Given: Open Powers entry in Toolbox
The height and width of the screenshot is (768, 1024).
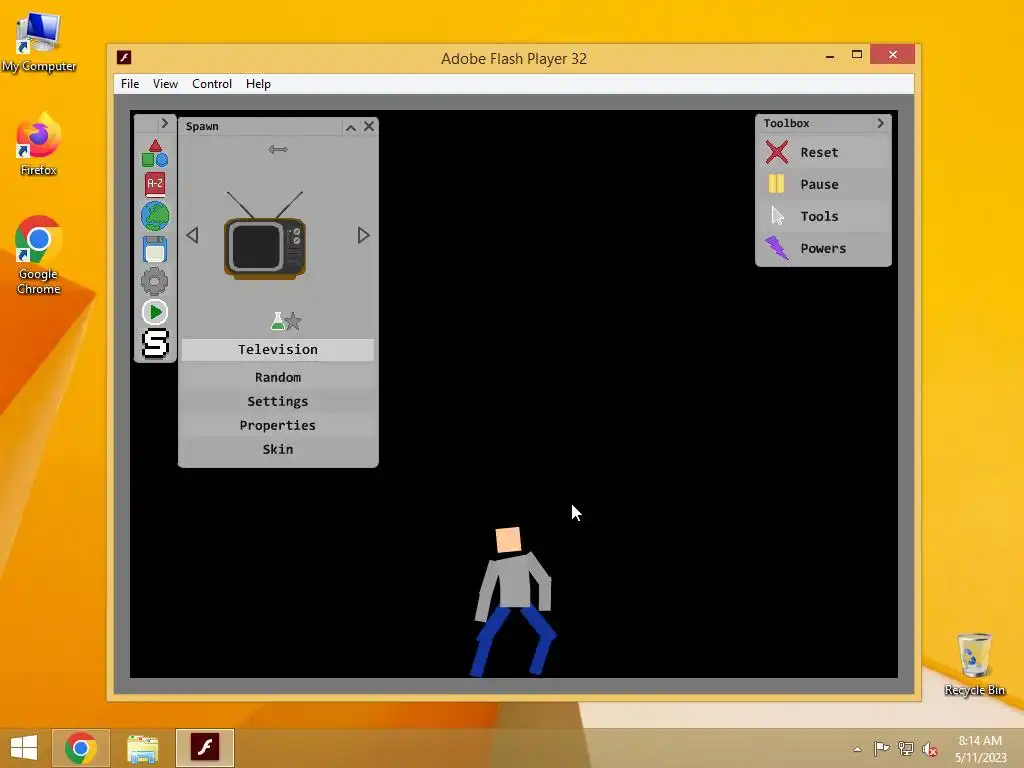Looking at the screenshot, I should pyautogui.click(x=823, y=248).
